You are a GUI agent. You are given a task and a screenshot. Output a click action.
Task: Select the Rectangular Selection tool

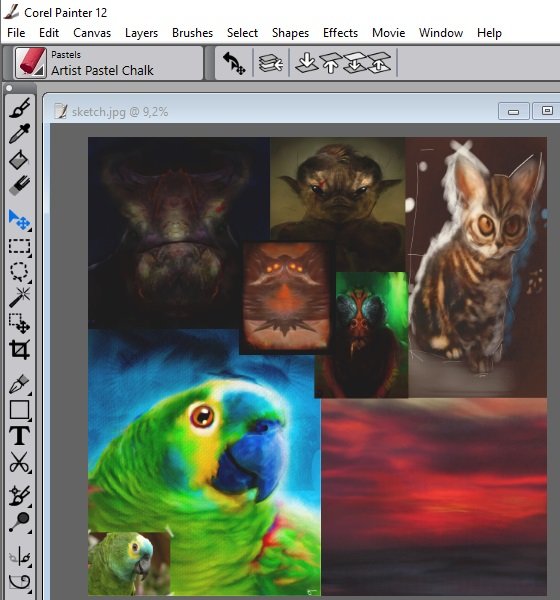(x=20, y=247)
